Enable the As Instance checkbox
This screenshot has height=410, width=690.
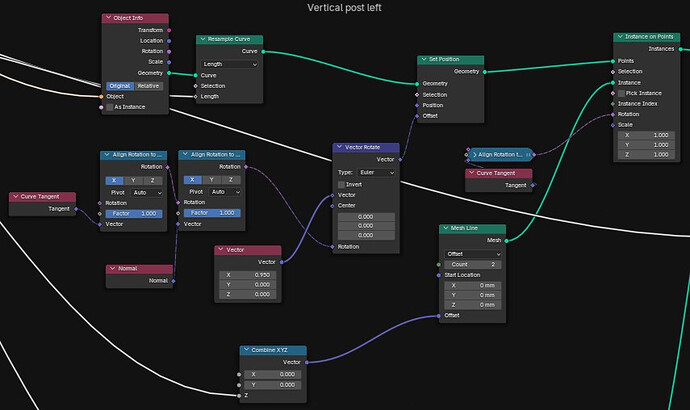tap(110, 107)
